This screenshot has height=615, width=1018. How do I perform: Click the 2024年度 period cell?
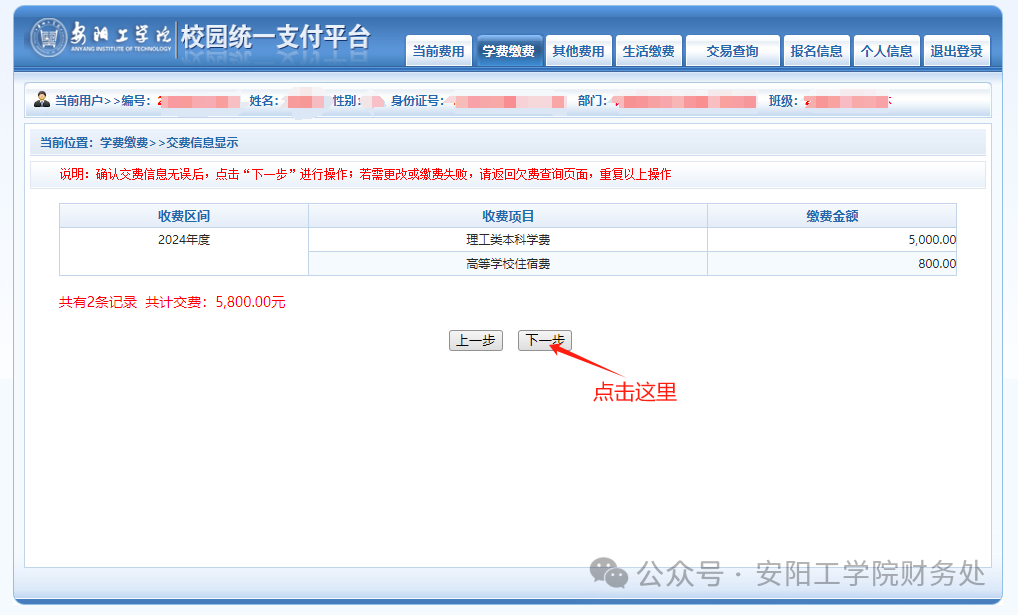tap(184, 240)
